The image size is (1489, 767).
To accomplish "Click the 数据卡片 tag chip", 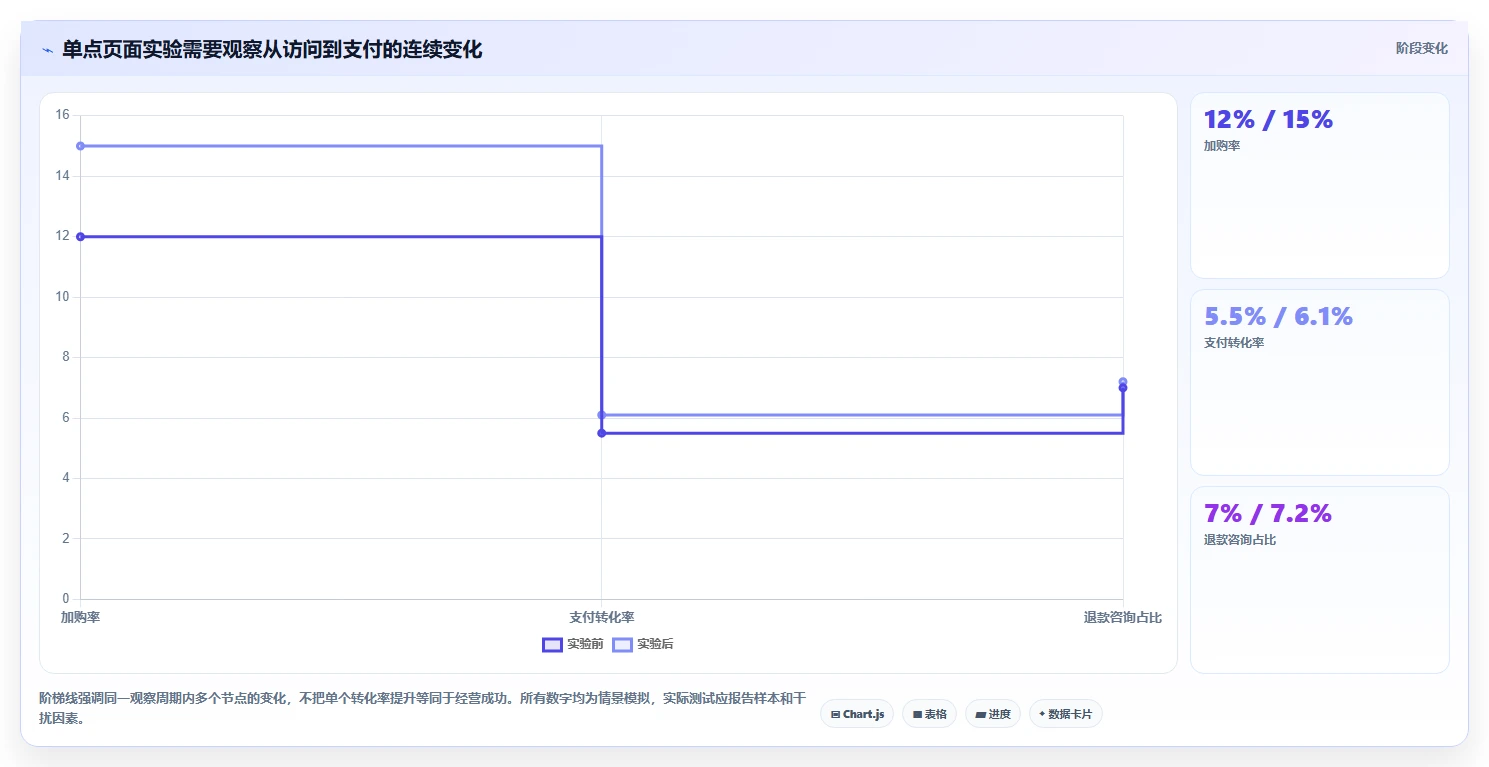I will pos(1065,714).
